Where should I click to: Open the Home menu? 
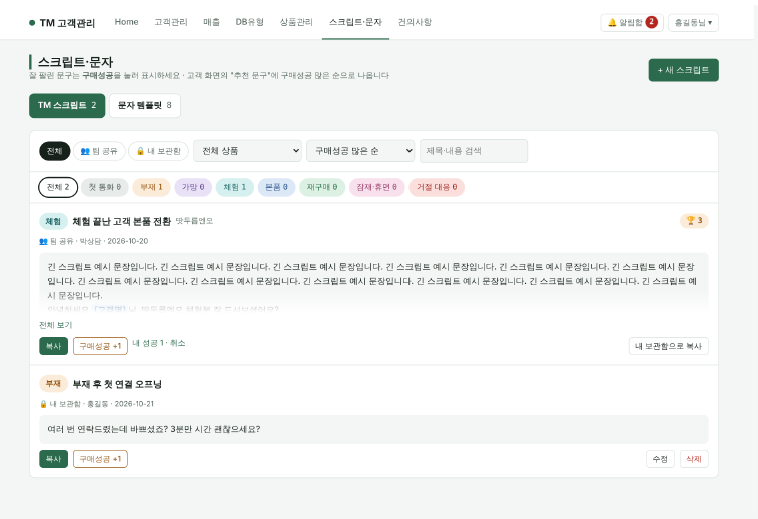pyautogui.click(x=126, y=22)
